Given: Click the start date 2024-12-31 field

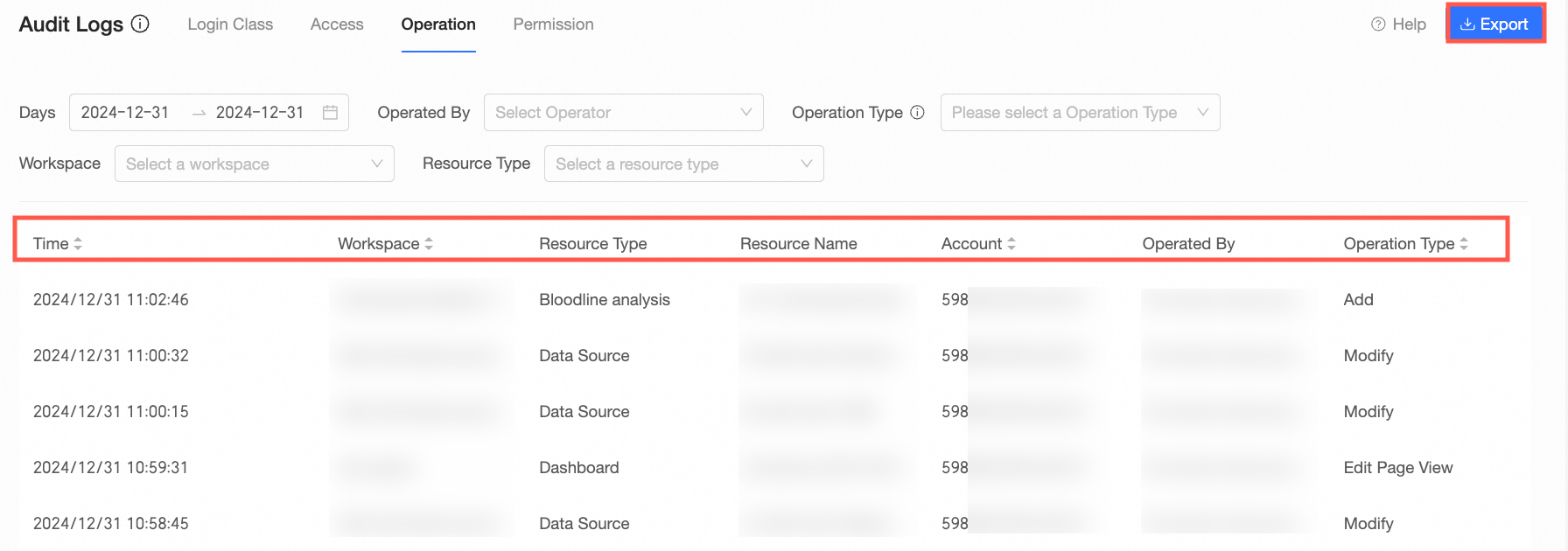Looking at the screenshot, I should (x=125, y=113).
